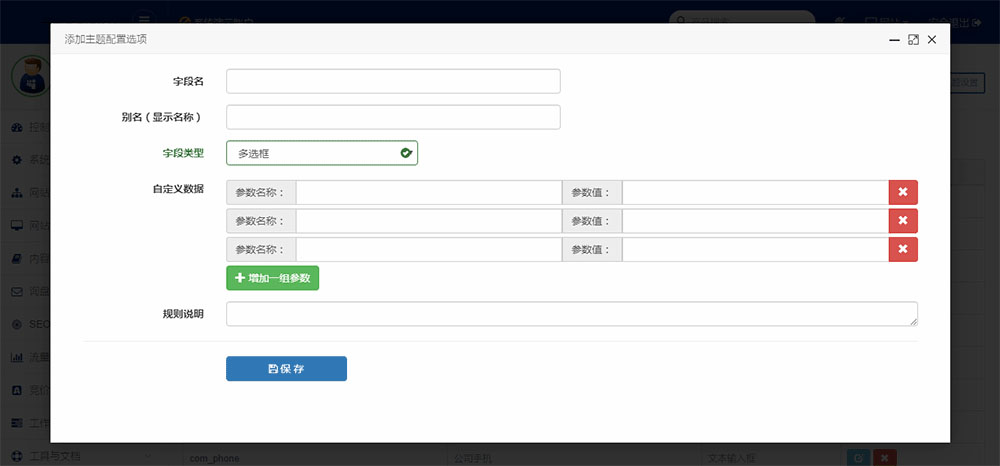1000x466 pixels.
Task: Maximize the 添加主题配置选项 dialog
Action: click(913, 39)
